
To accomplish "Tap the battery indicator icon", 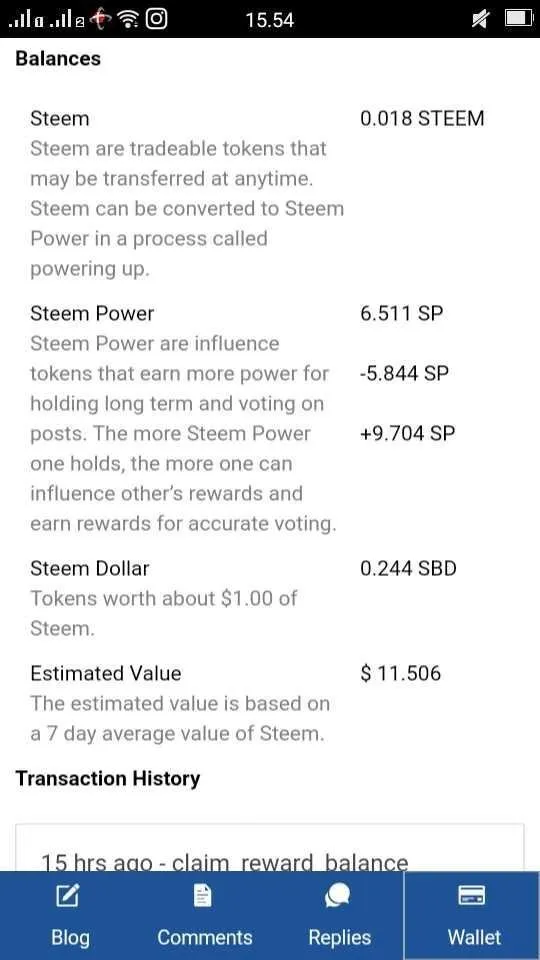I will tap(518, 18).
